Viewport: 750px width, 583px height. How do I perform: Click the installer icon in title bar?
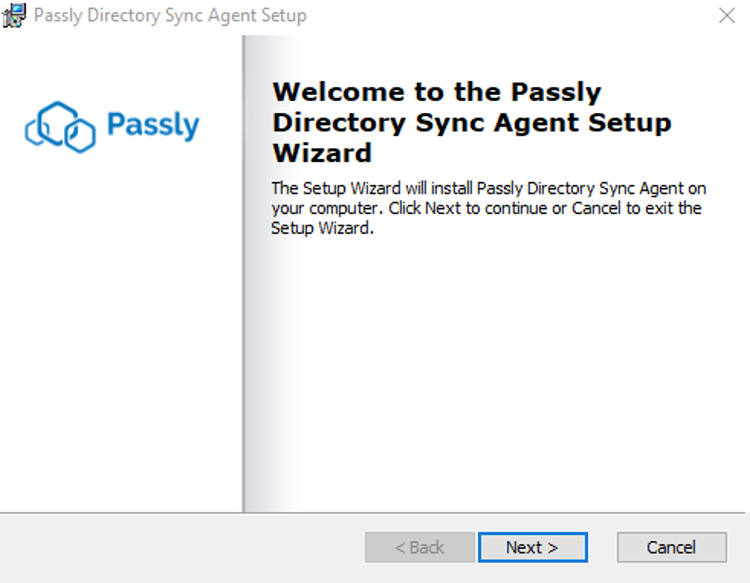click(14, 15)
